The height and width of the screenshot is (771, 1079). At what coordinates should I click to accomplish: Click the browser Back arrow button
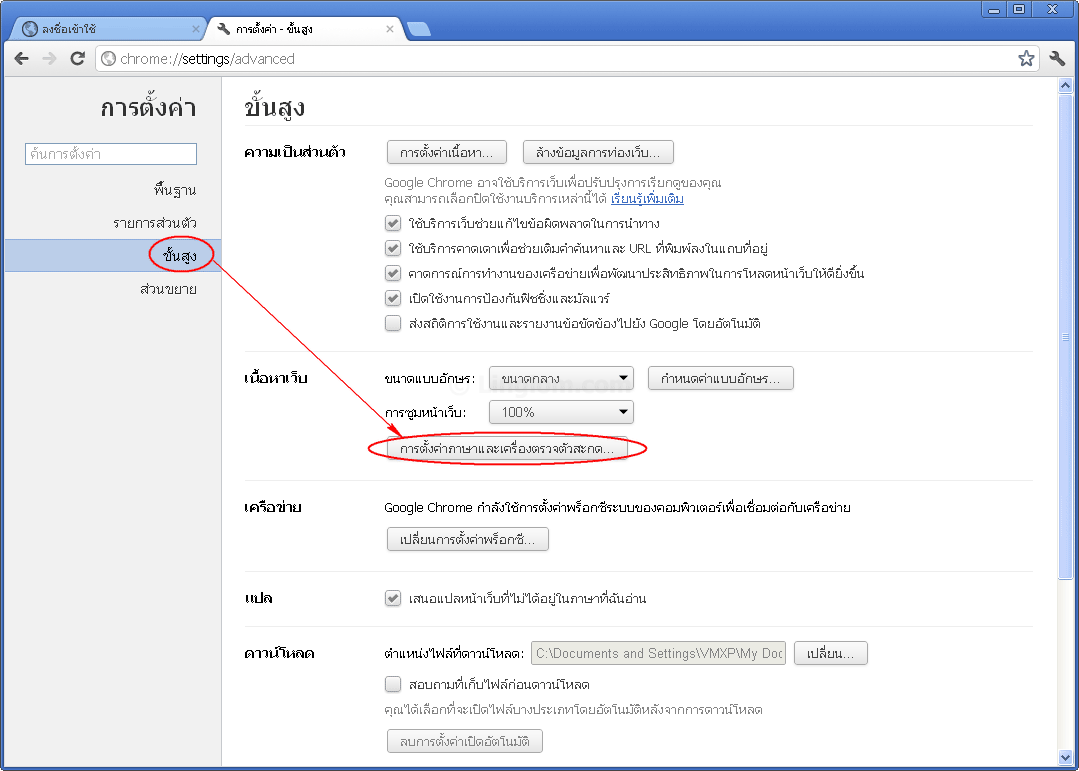[22, 59]
